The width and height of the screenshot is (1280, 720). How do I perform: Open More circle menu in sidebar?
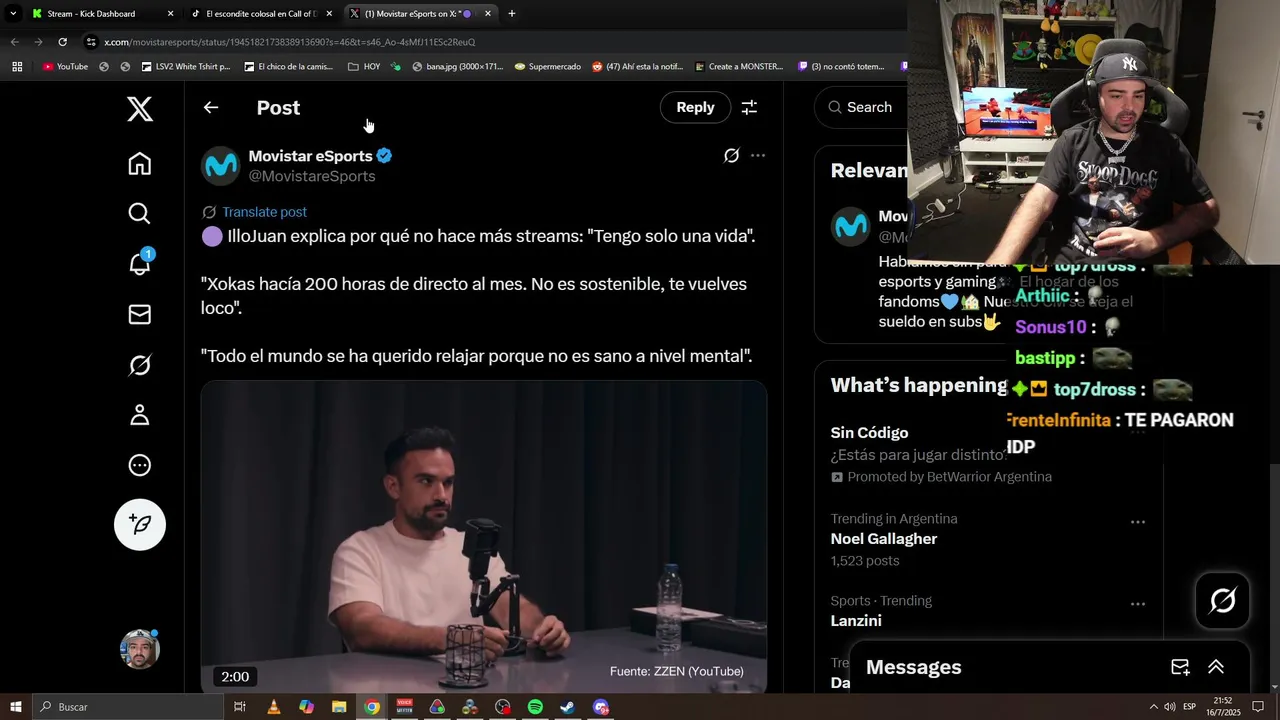140,465
